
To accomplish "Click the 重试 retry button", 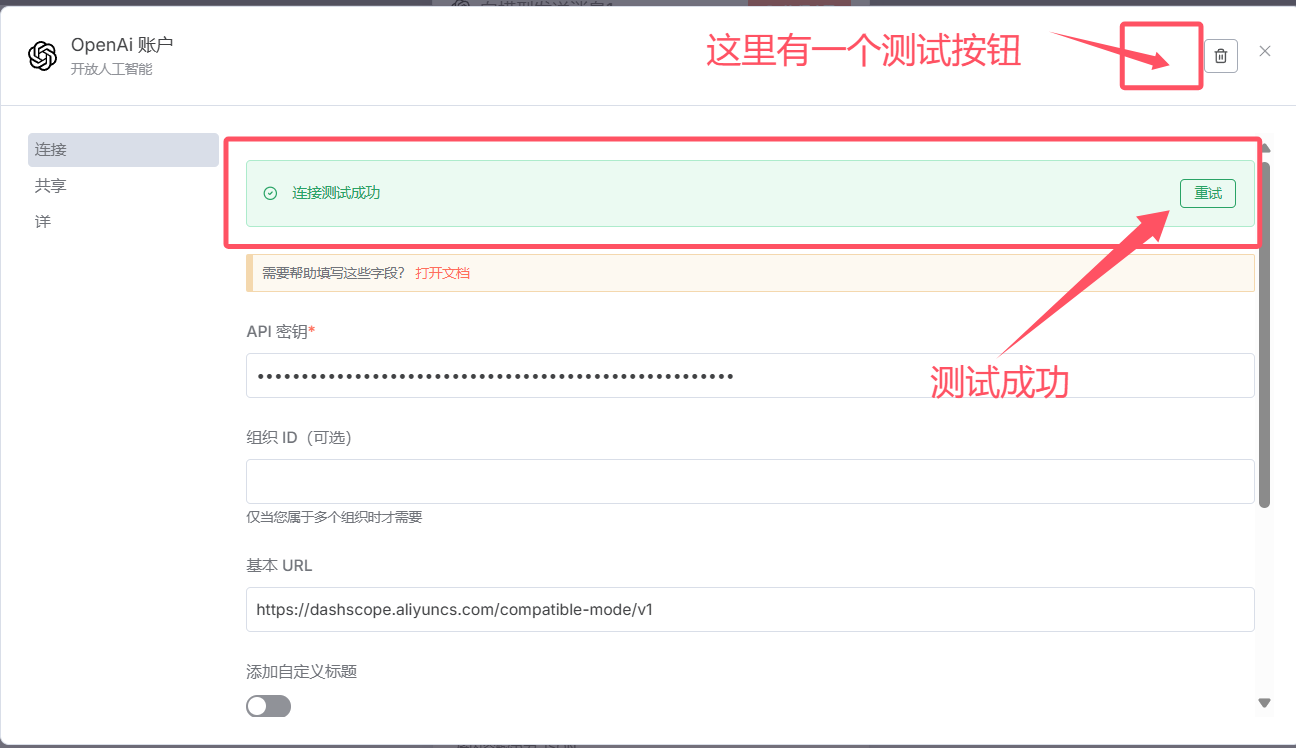I will coord(1208,193).
